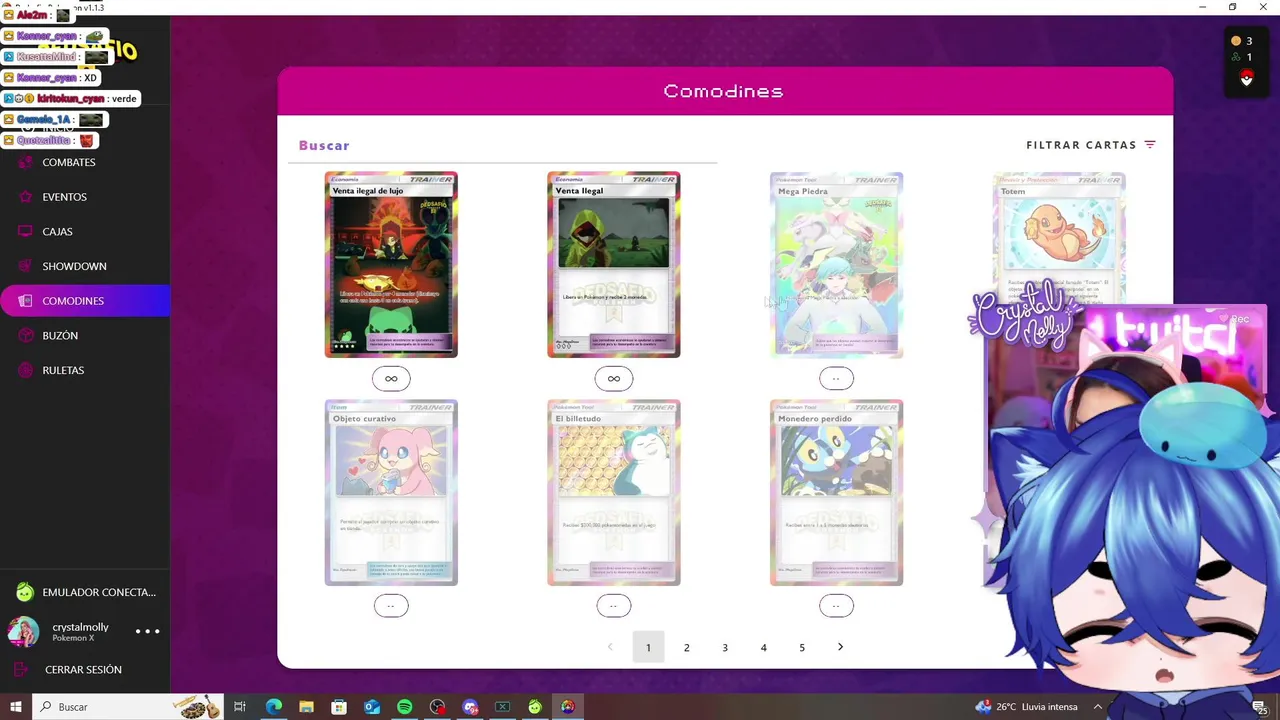Show hidden system tray icons
This screenshot has width=1280, height=720.
click(1097, 707)
